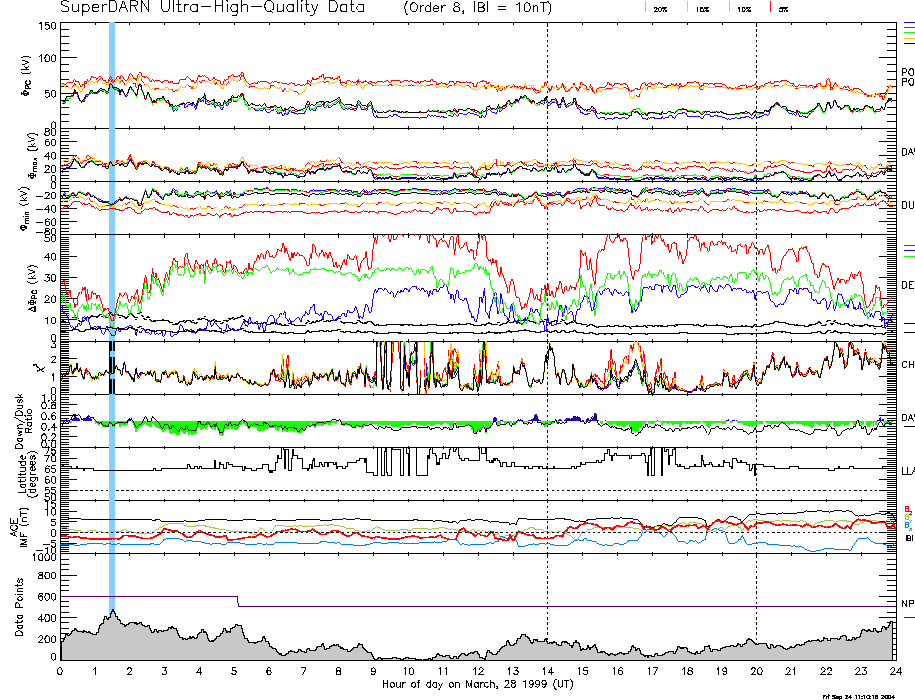Click the 10% legend entry at top
915x700 pixels.
(743, 9)
